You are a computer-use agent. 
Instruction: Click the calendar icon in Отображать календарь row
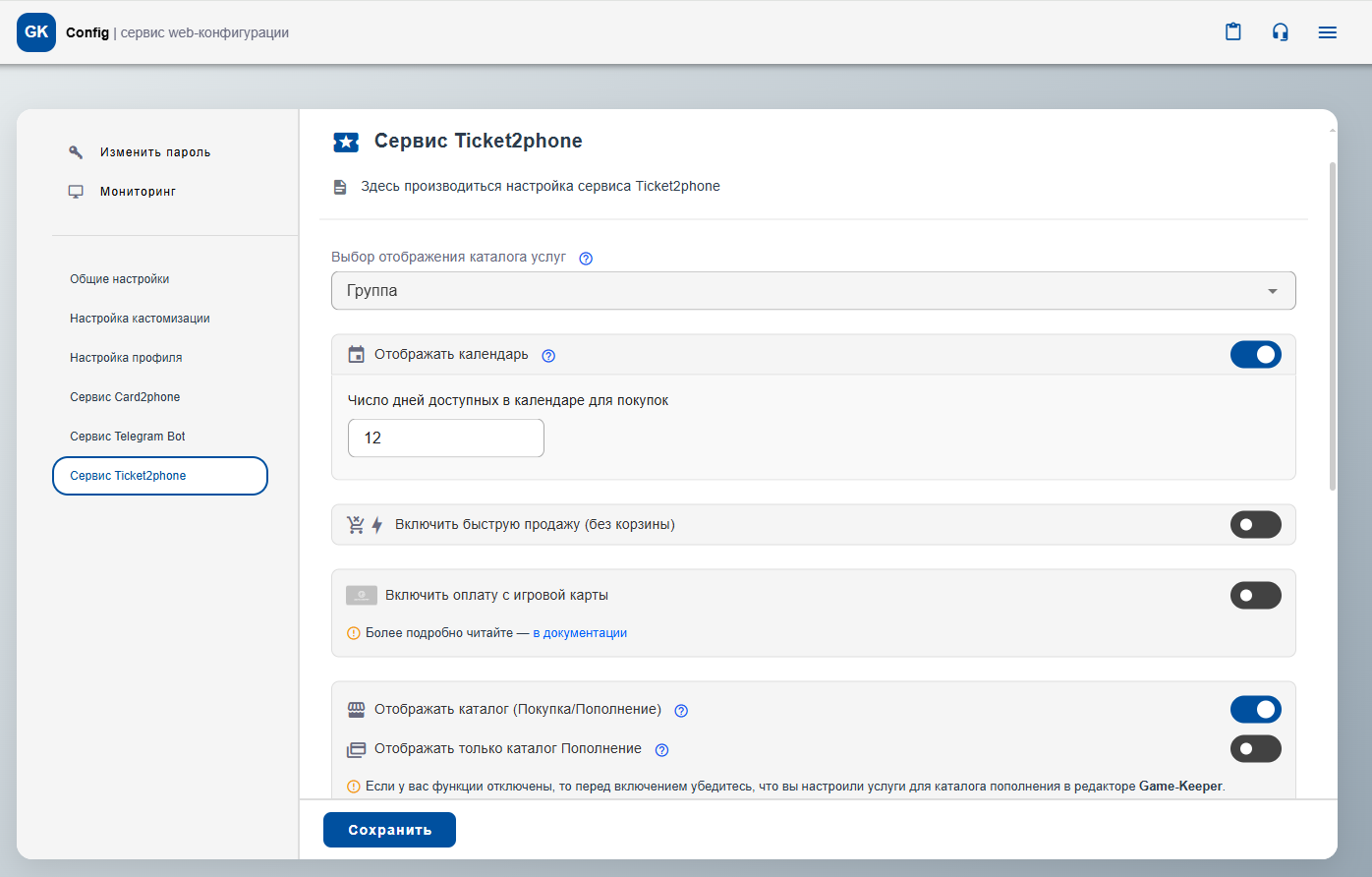357,355
